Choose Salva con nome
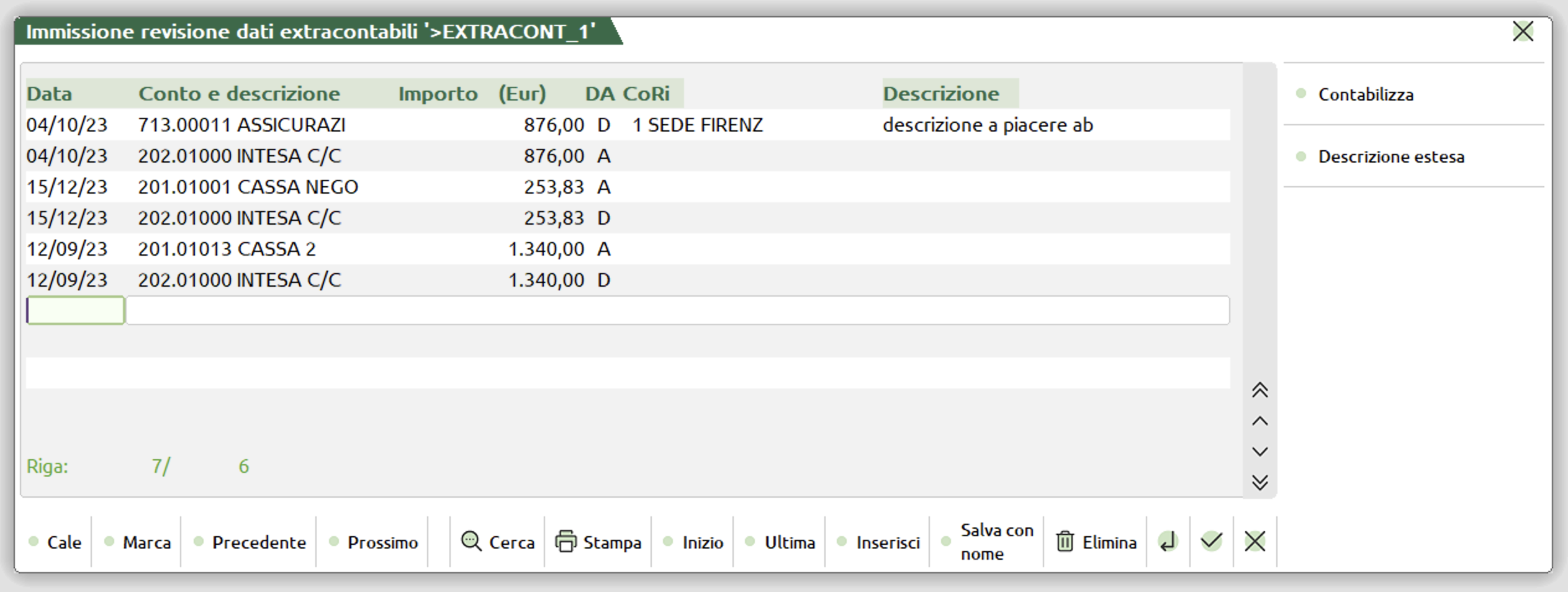The width and height of the screenshot is (1568, 592). click(x=996, y=542)
